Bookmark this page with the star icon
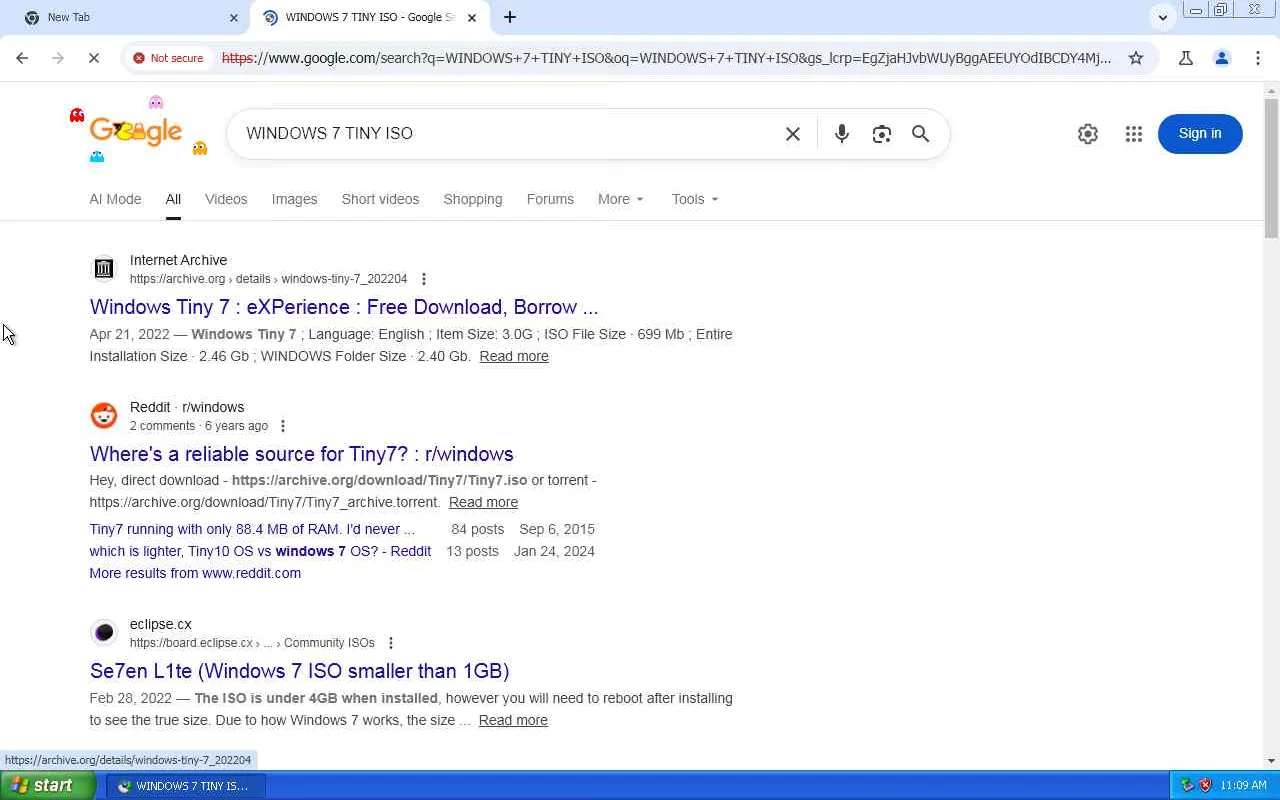The height and width of the screenshot is (800, 1280). [1136, 58]
